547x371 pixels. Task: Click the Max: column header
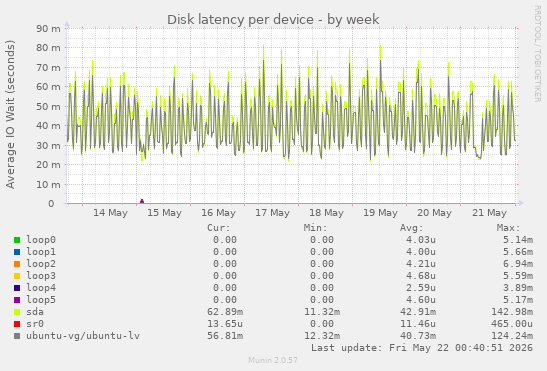(508, 228)
